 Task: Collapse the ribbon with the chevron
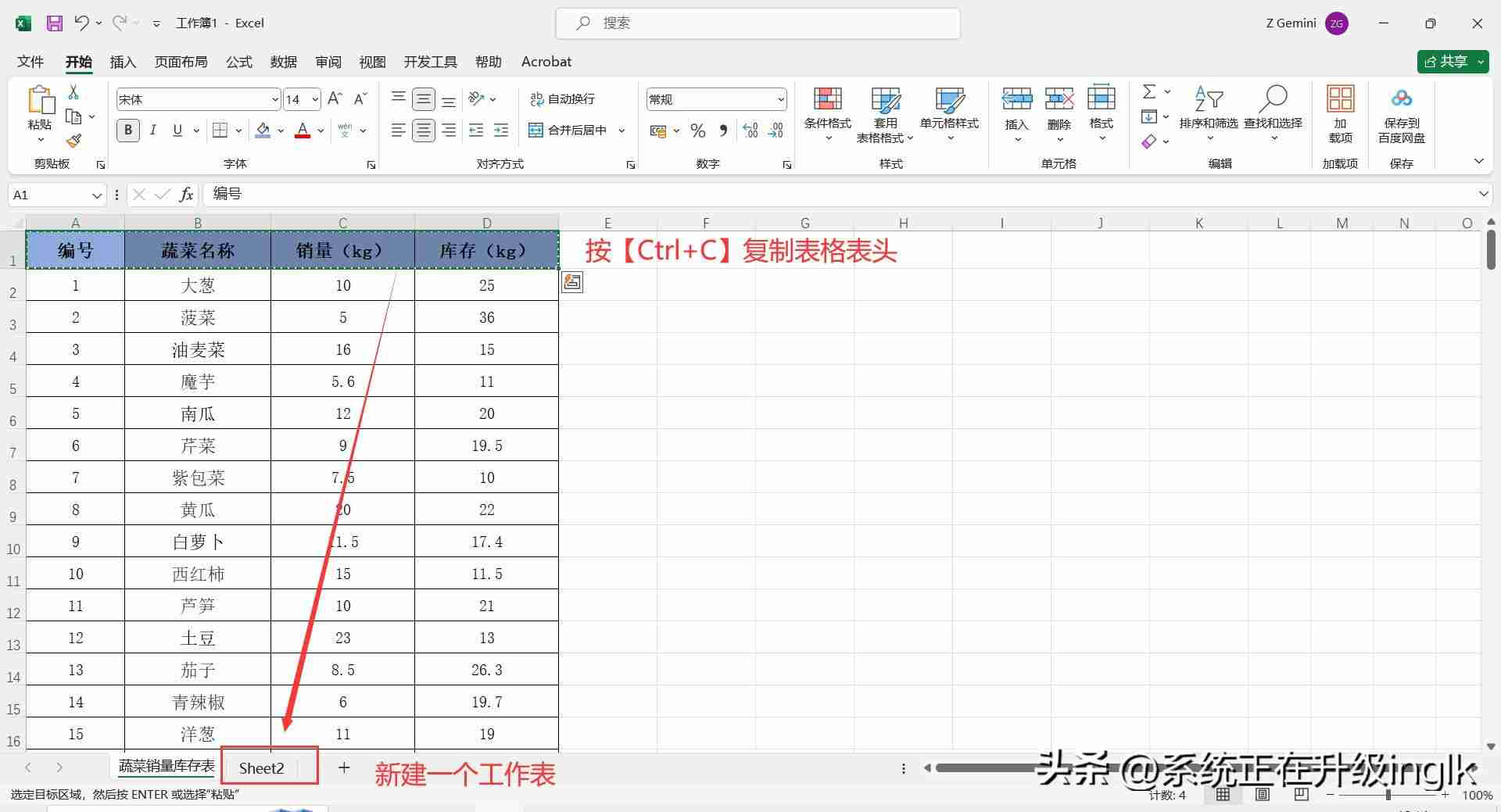pyautogui.click(x=1478, y=161)
